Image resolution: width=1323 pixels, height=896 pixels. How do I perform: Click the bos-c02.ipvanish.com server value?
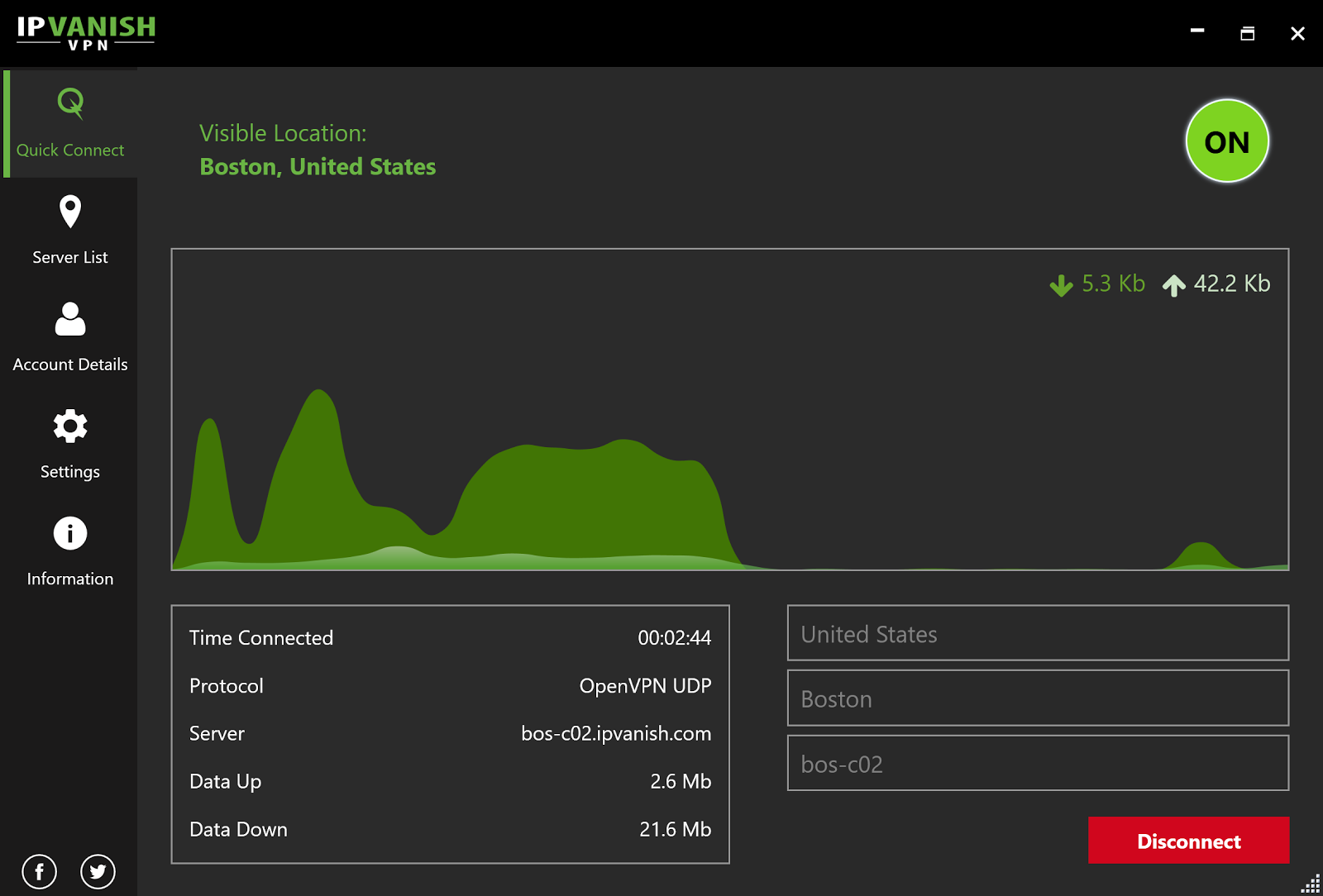pyautogui.click(x=616, y=734)
